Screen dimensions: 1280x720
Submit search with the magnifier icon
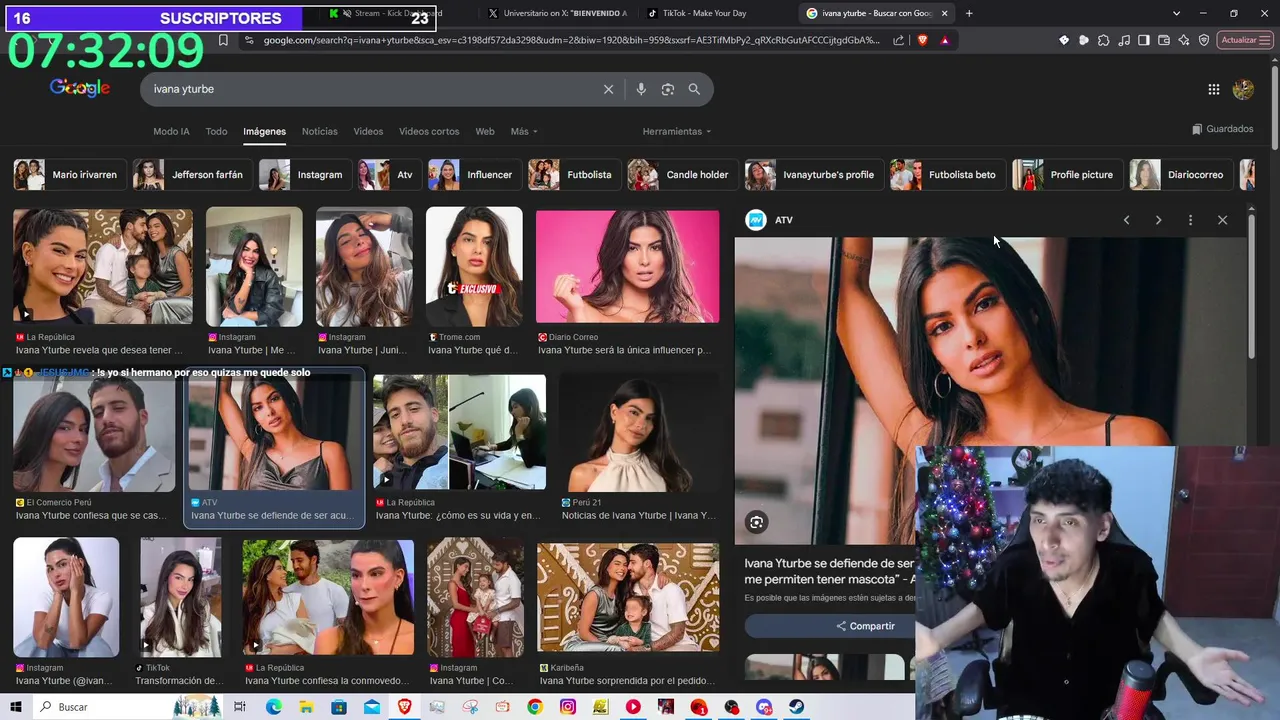click(x=694, y=89)
